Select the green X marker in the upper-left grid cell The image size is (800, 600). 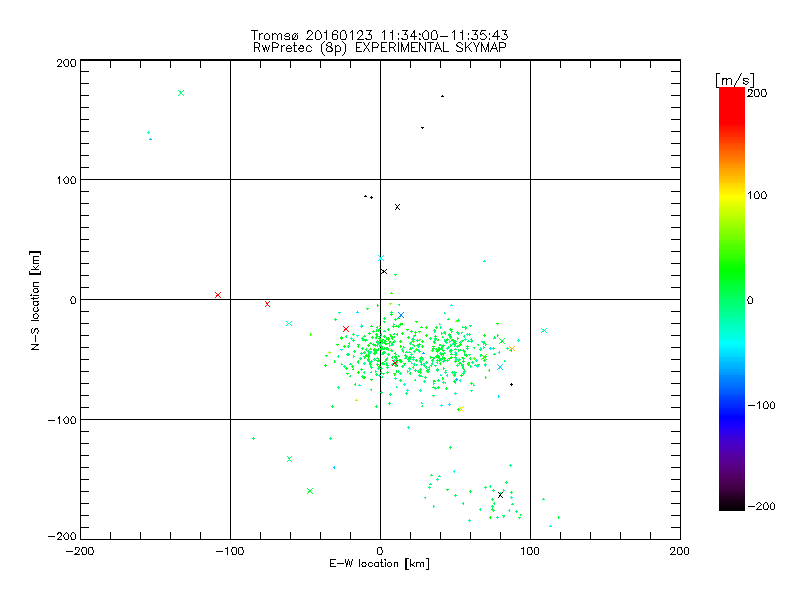tap(181, 93)
